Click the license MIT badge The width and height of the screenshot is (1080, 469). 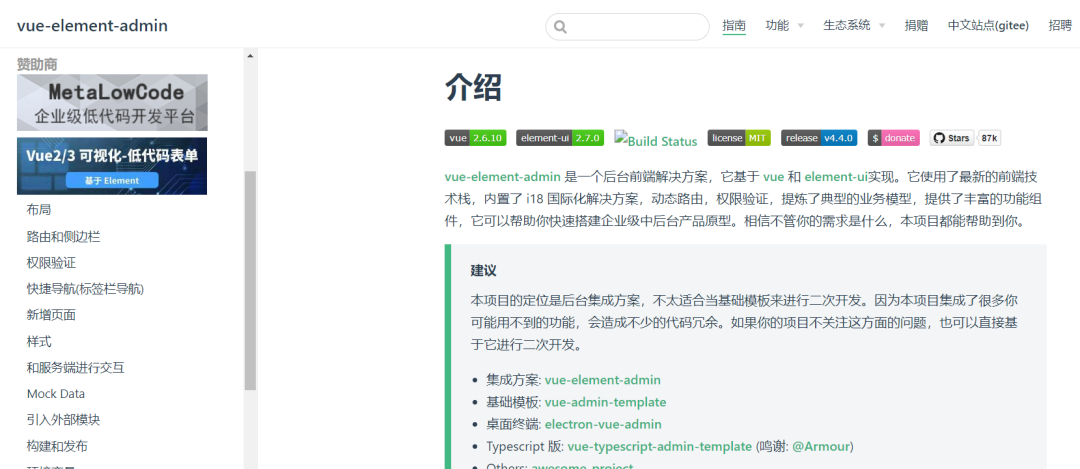pyautogui.click(x=739, y=138)
